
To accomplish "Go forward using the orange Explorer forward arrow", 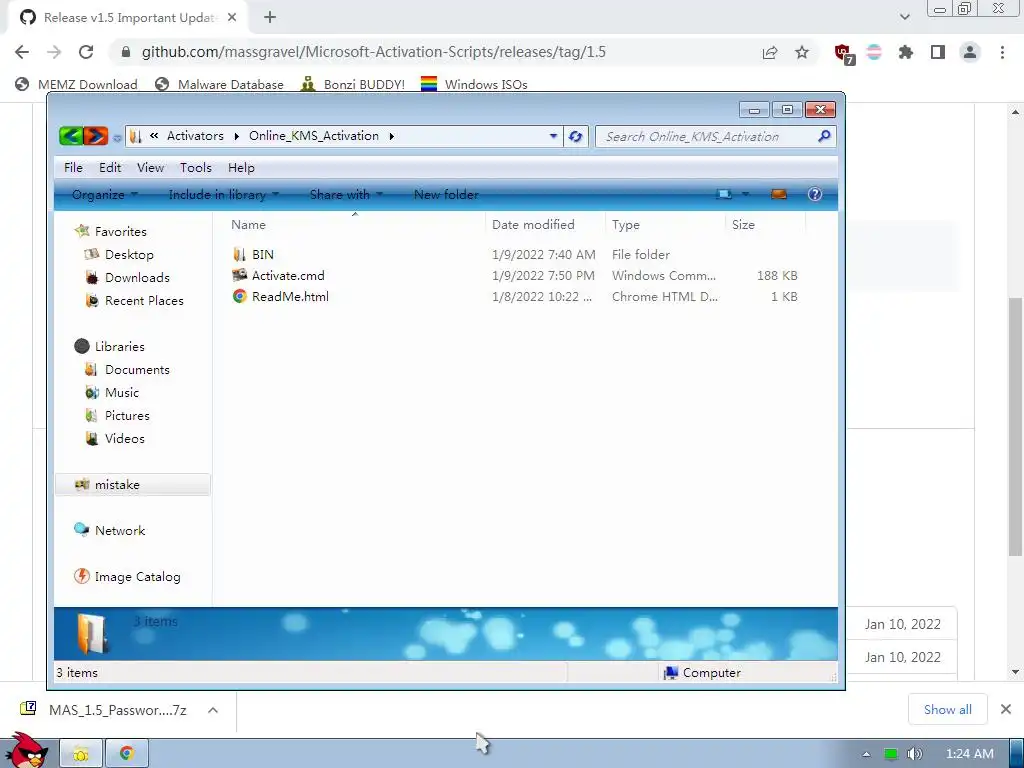I will pos(95,136).
